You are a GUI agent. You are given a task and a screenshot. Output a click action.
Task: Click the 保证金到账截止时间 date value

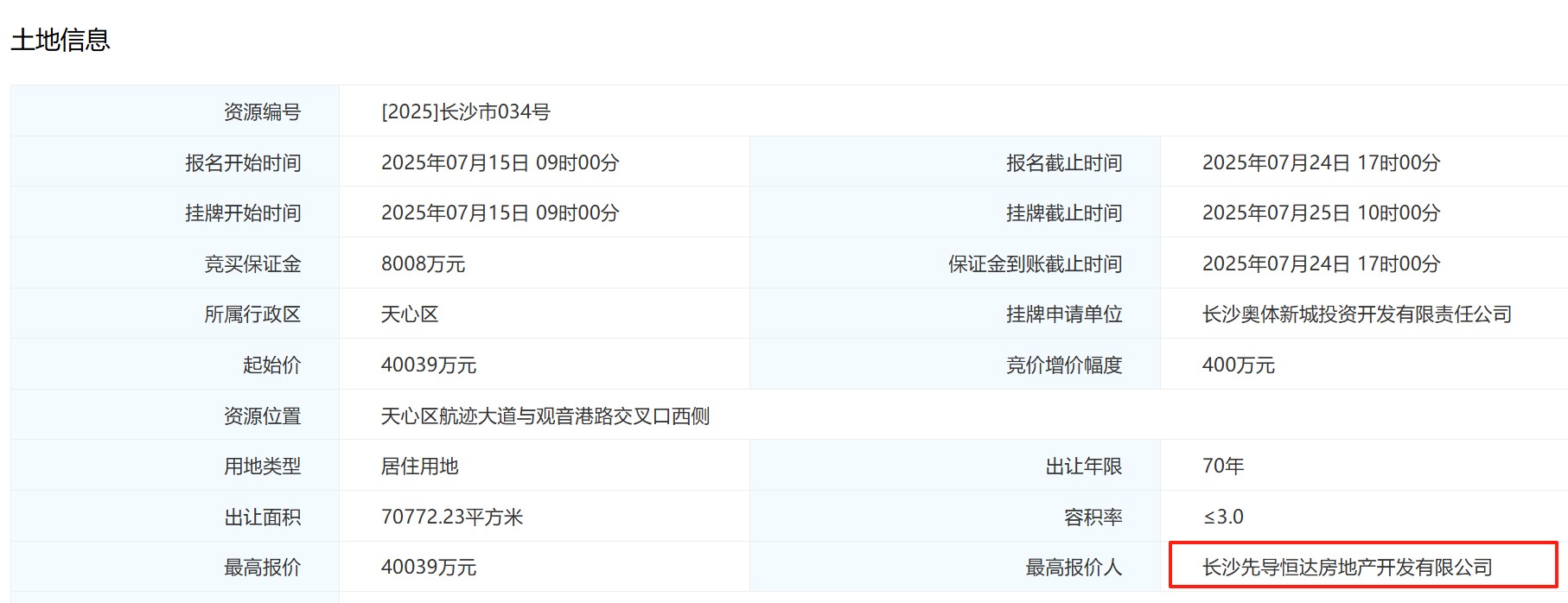(x=1322, y=263)
